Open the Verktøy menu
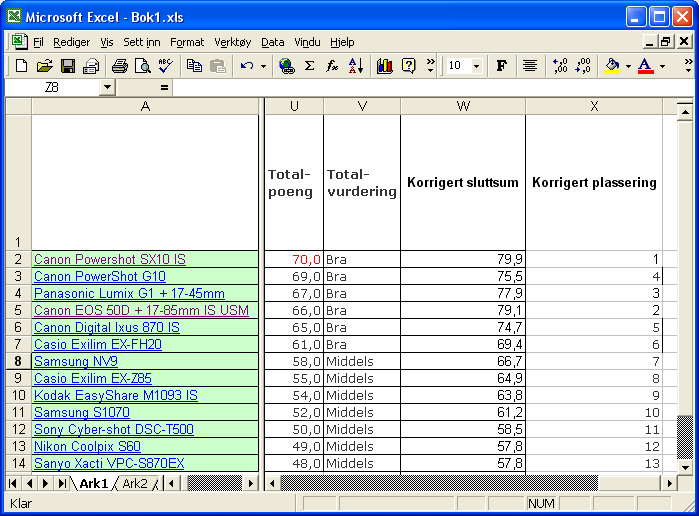Viewport: 699px width, 516px height. (233, 42)
